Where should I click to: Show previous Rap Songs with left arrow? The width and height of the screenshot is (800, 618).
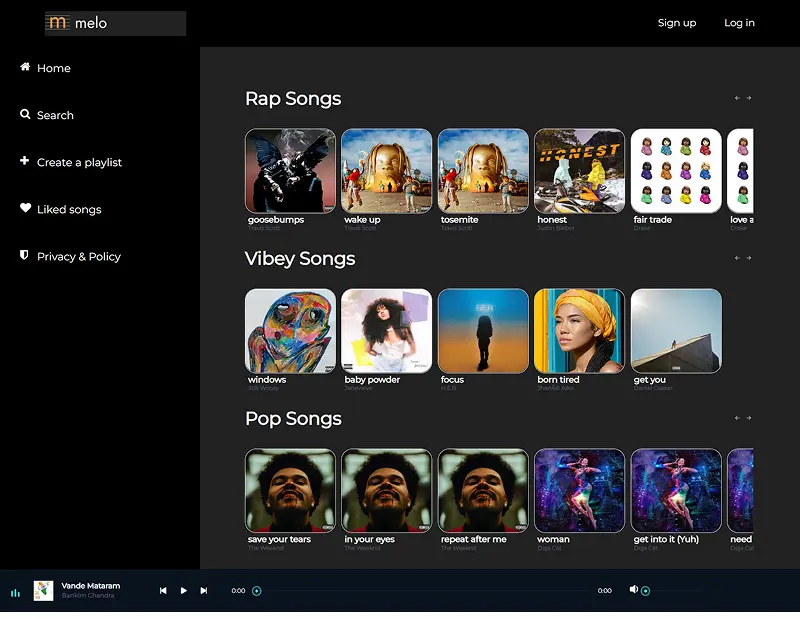click(x=737, y=98)
